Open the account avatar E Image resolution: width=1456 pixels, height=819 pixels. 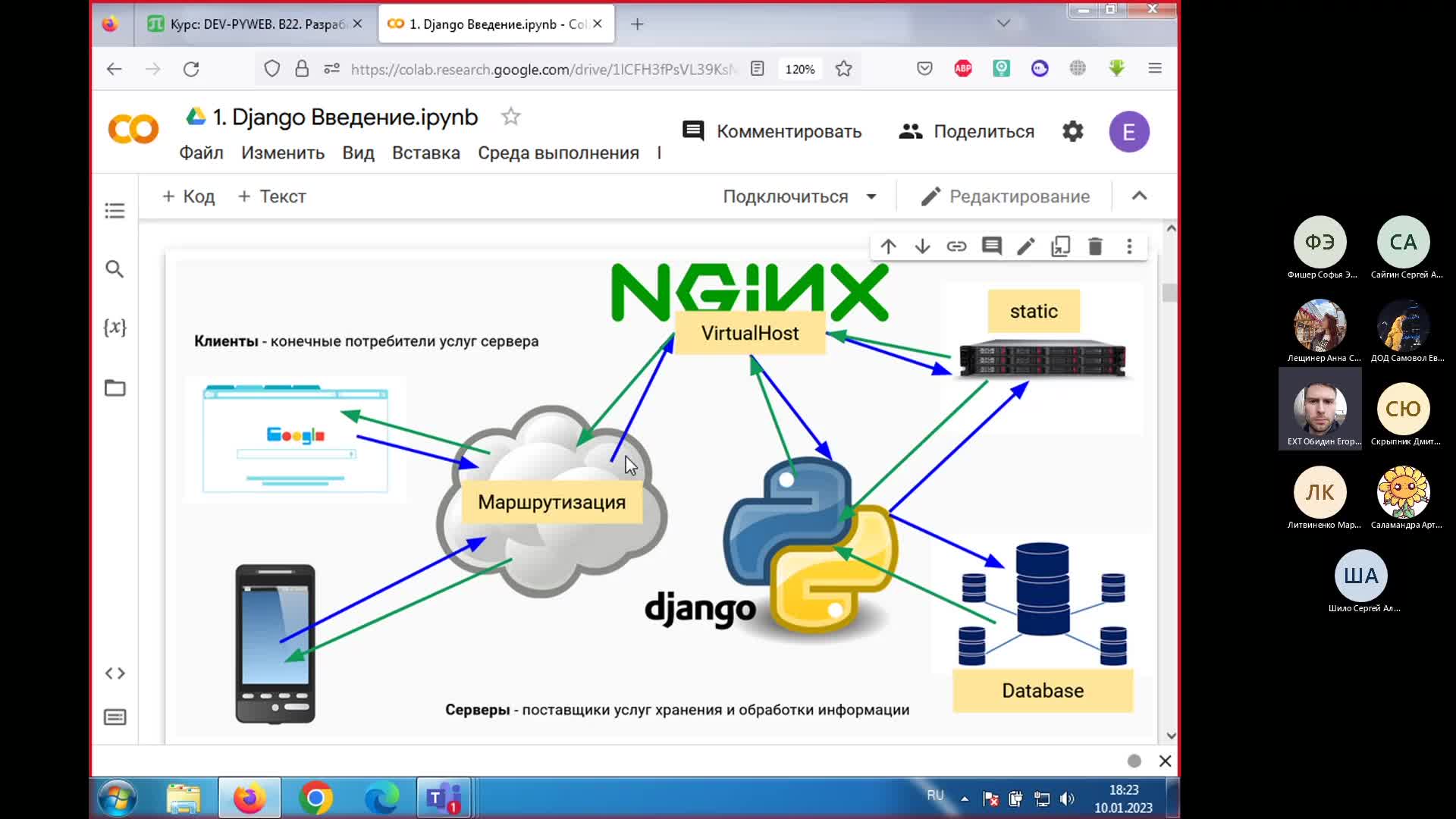pos(1129,132)
